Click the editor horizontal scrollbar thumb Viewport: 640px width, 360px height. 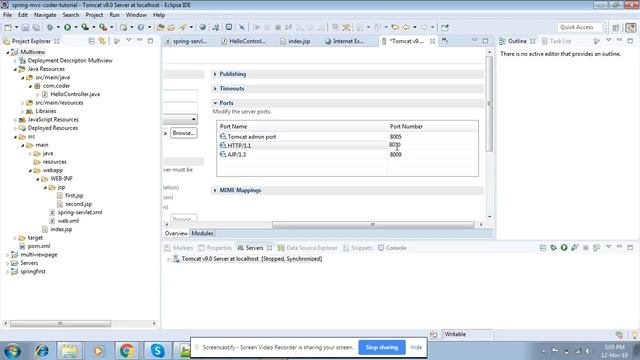point(373,225)
